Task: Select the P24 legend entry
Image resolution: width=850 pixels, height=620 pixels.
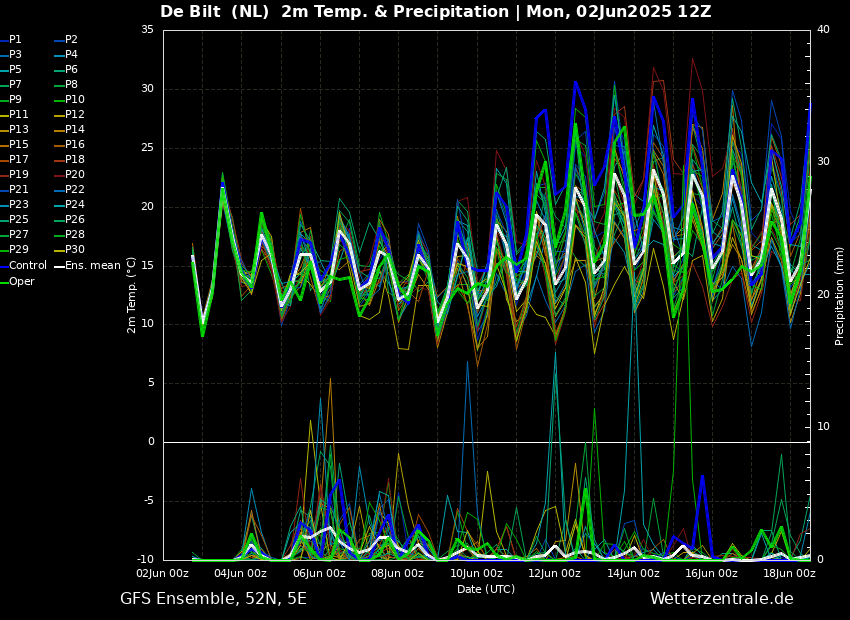Action: pyautogui.click(x=74, y=205)
